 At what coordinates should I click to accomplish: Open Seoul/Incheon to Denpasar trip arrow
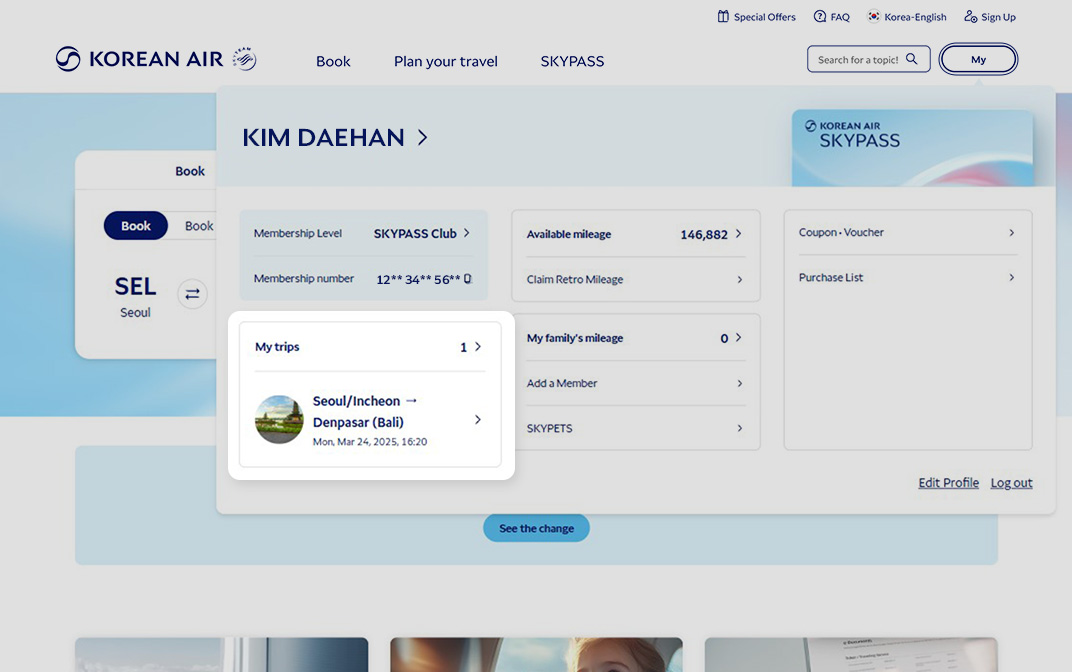pos(478,419)
